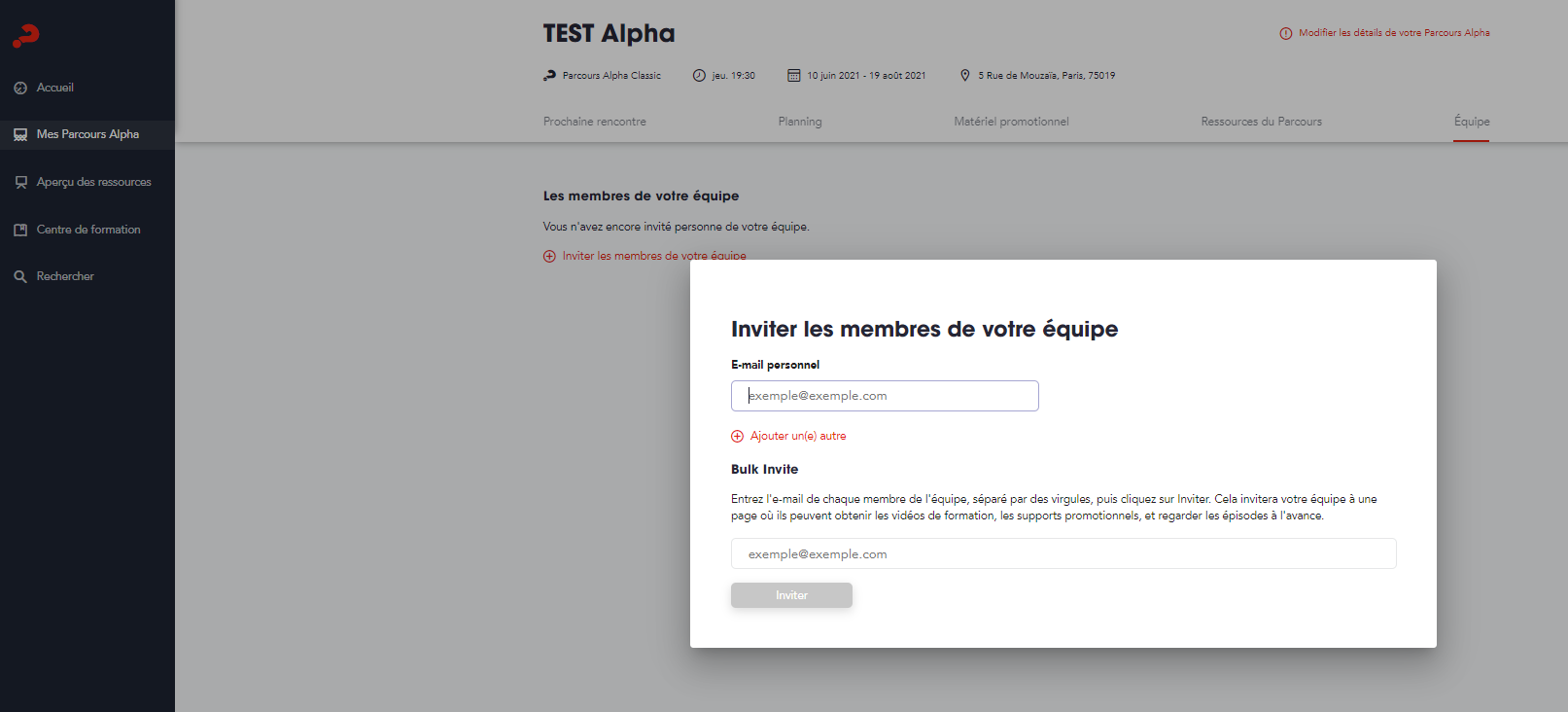The image size is (1568, 712).
Task: Click the Bulk Invite email field
Action: (1063, 553)
